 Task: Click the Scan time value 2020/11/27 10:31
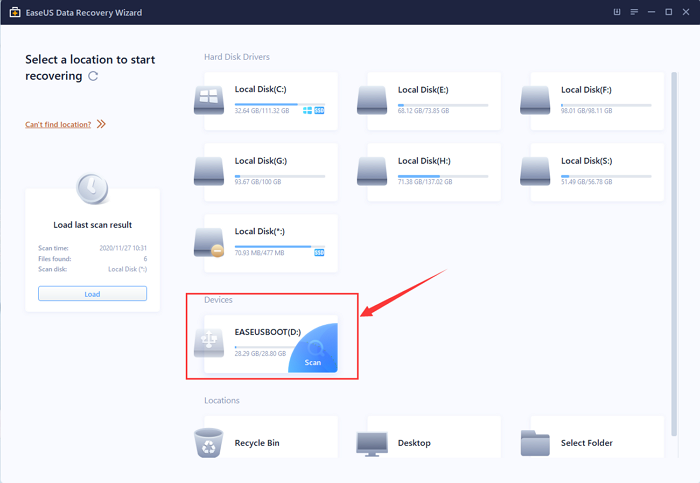point(123,248)
